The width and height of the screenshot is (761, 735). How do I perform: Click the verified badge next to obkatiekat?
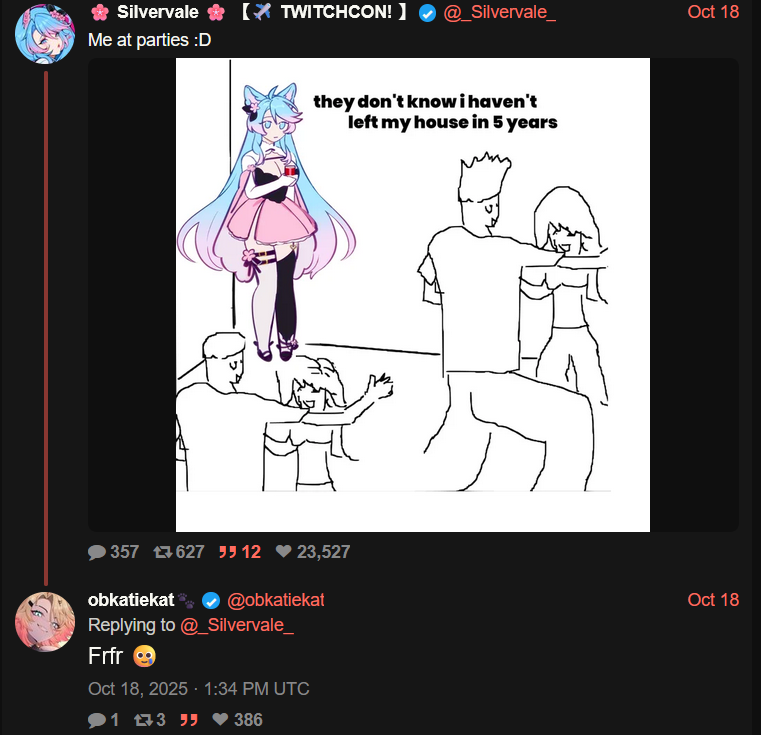211,601
